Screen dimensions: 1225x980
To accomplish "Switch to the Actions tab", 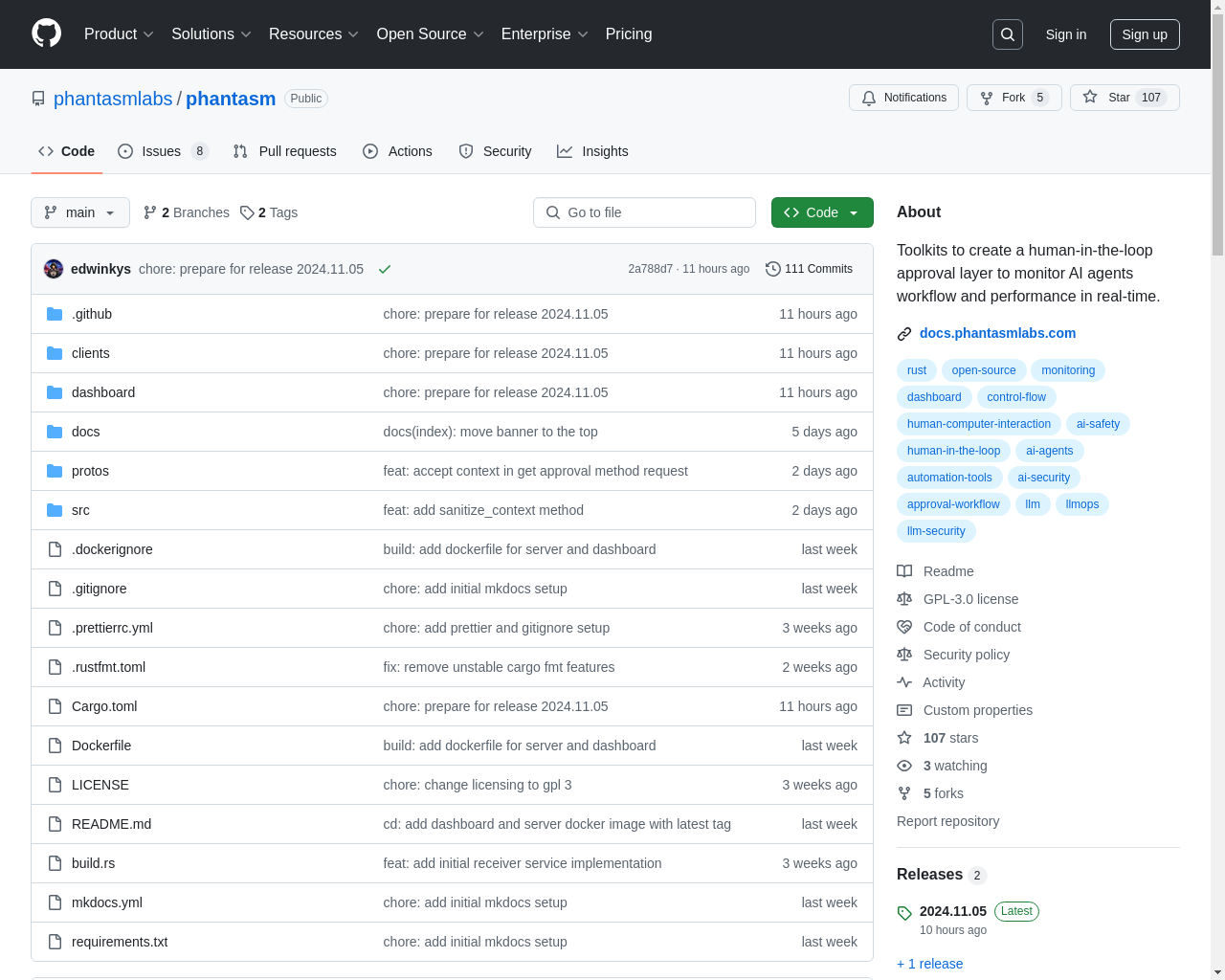I will tap(397, 151).
